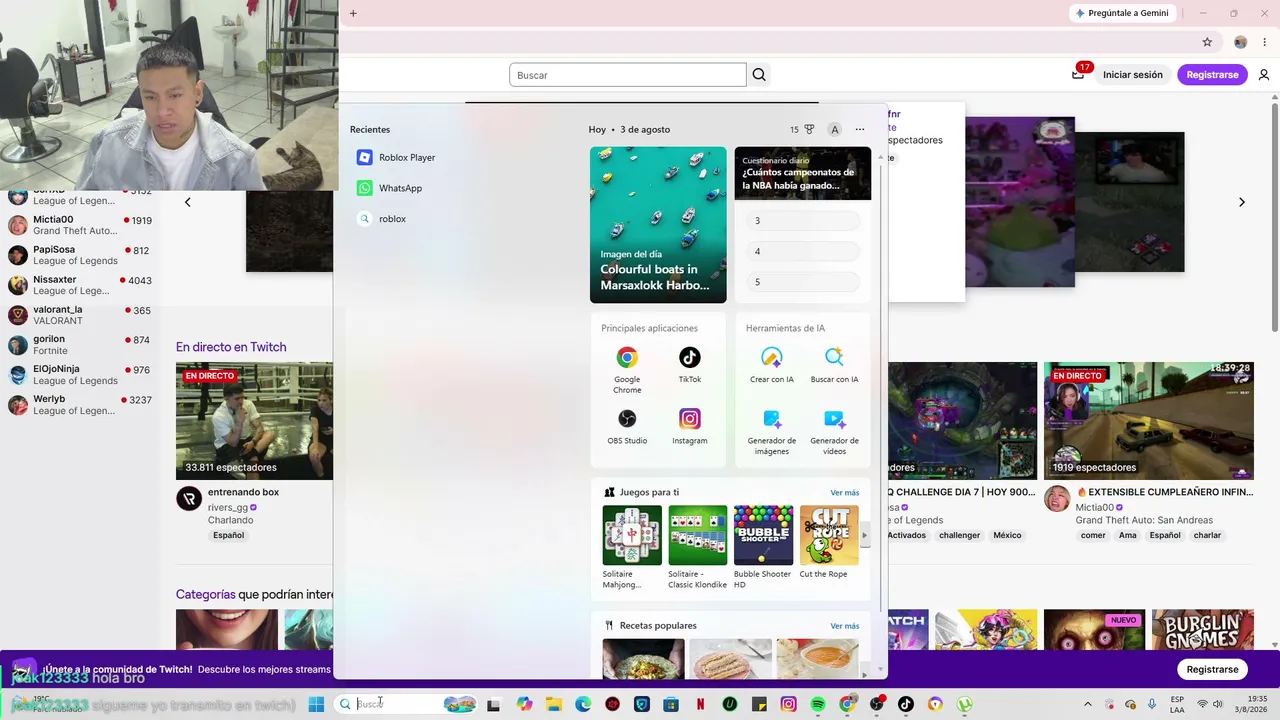This screenshot has width=1280, height=720.
Task: Open the 'Generador de videos' tool
Action: [834, 432]
